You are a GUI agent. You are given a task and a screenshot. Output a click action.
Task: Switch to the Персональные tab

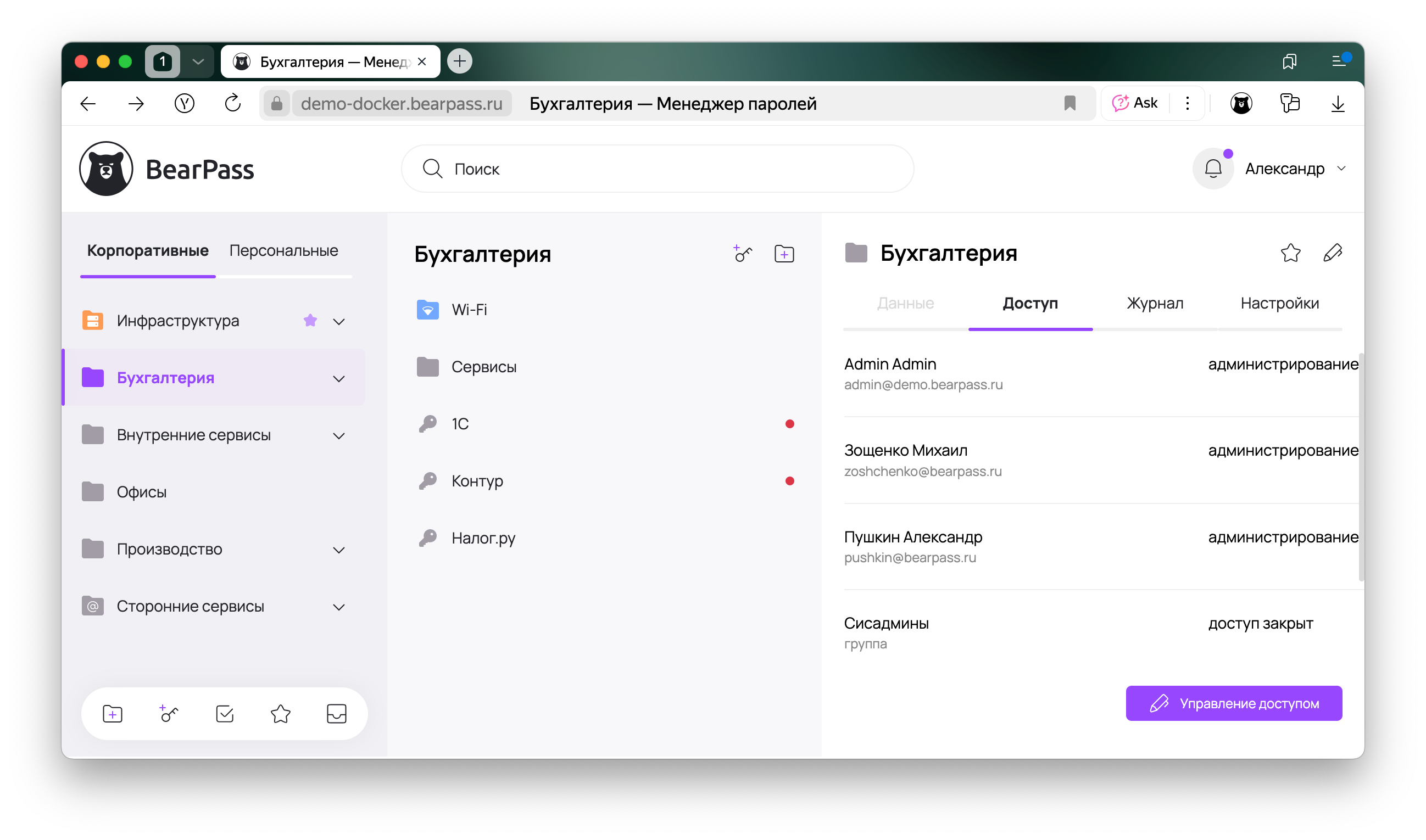(283, 250)
